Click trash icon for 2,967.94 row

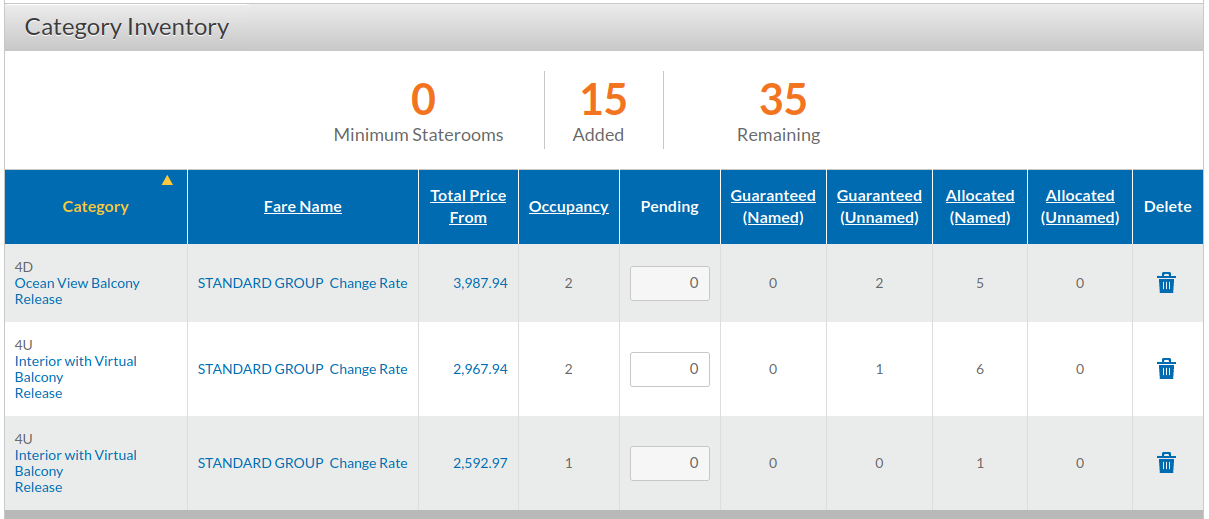click(1166, 369)
